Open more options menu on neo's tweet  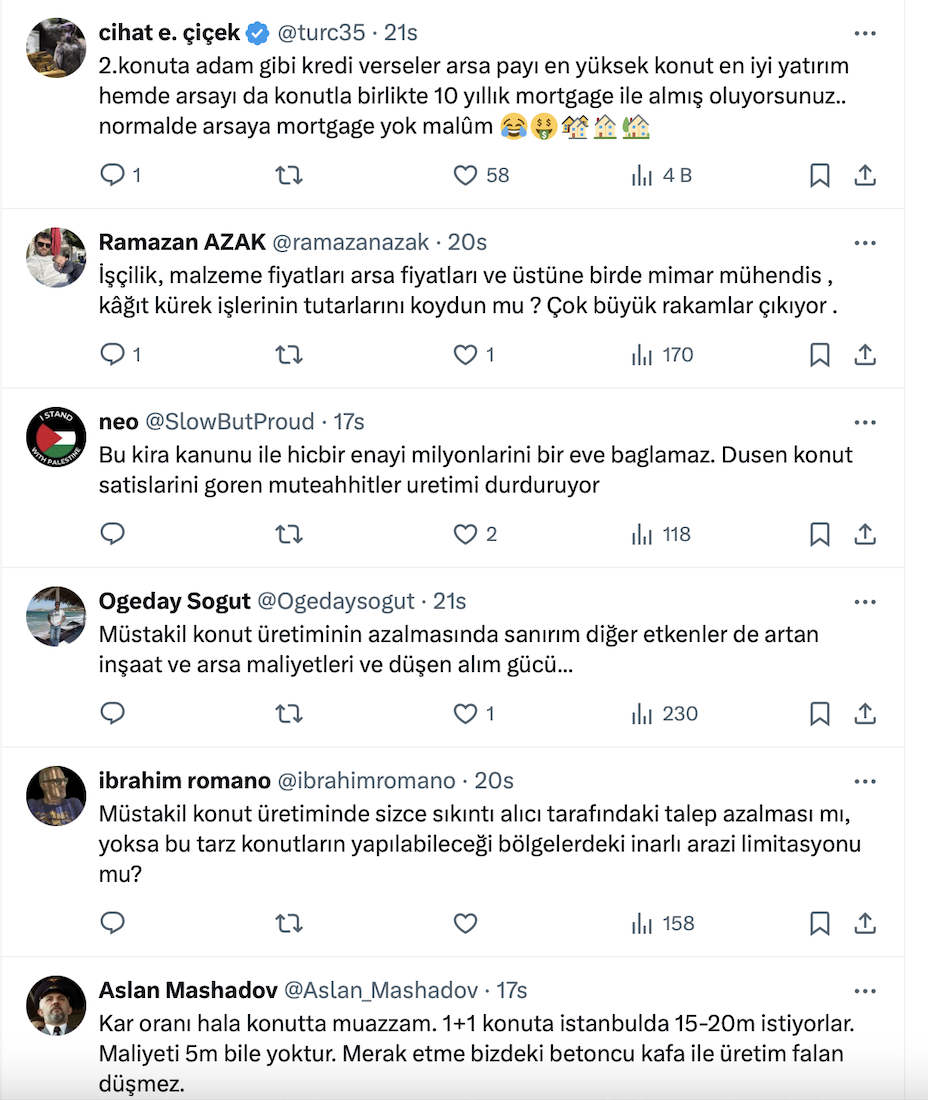(865, 422)
